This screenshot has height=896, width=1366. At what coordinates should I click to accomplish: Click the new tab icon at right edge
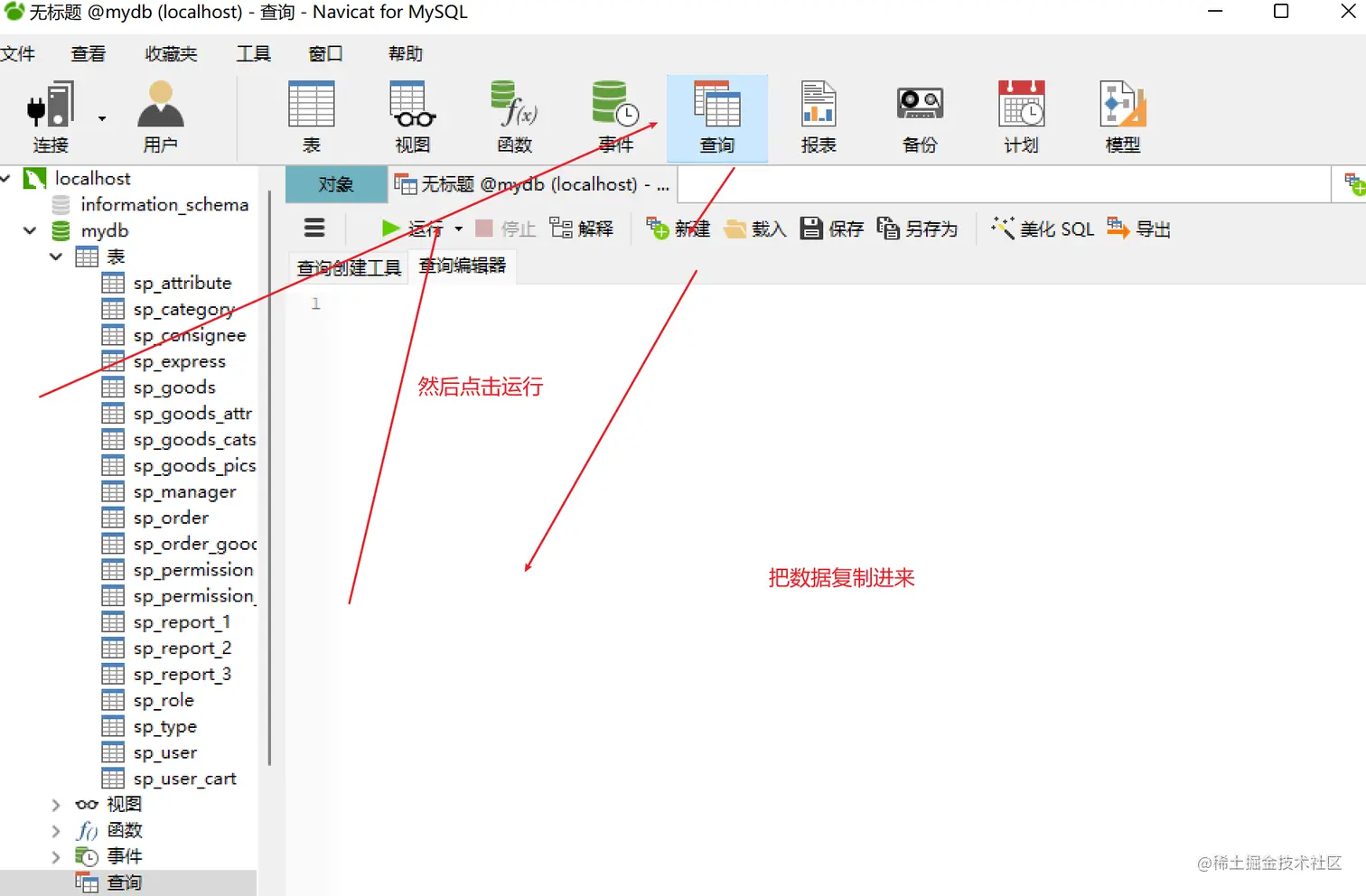[1354, 184]
